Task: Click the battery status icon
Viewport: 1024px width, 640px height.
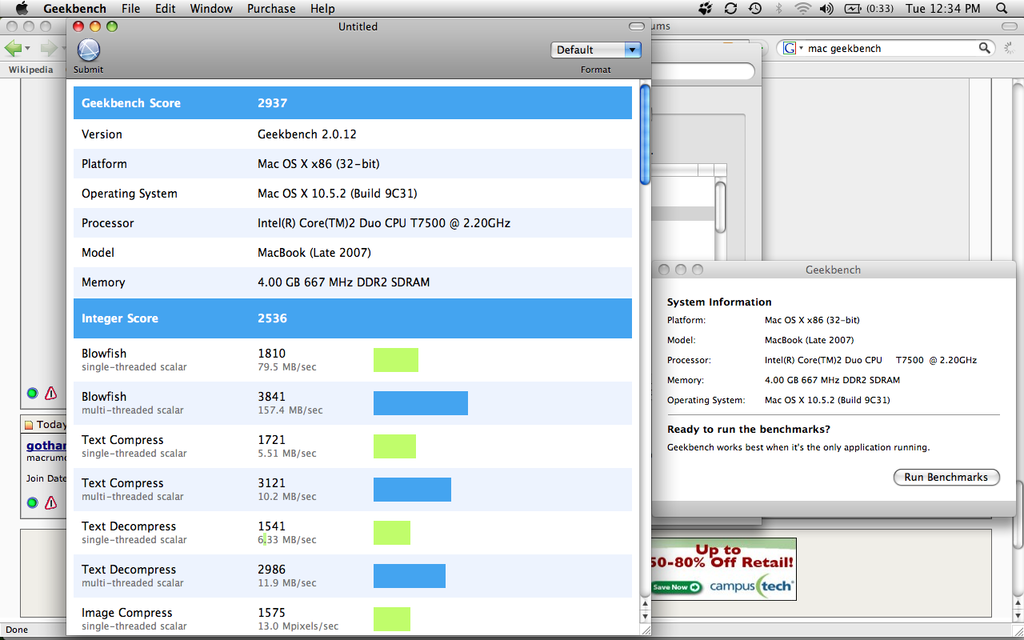Action: (853, 8)
